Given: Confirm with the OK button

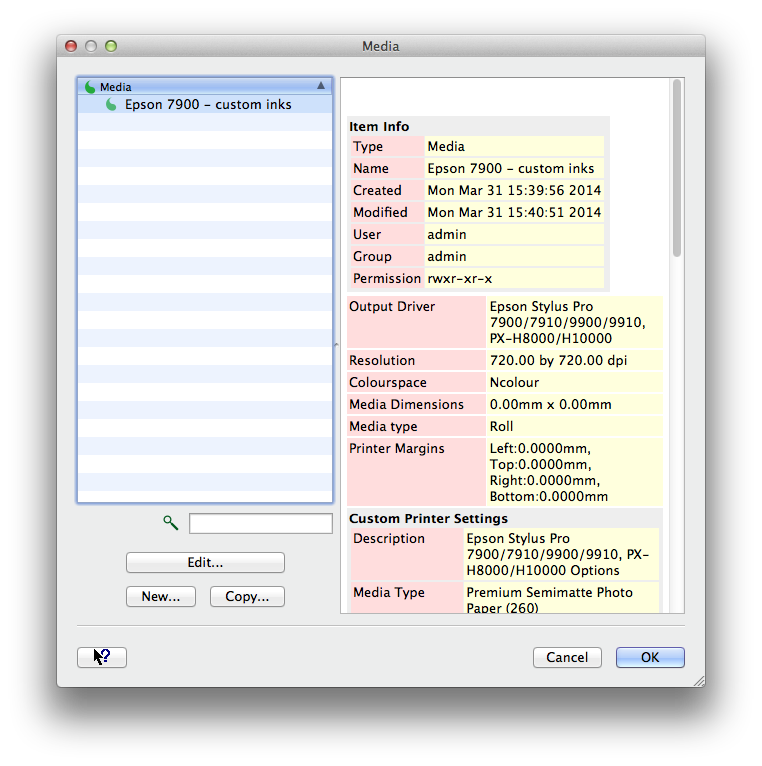Looking at the screenshot, I should (650, 657).
